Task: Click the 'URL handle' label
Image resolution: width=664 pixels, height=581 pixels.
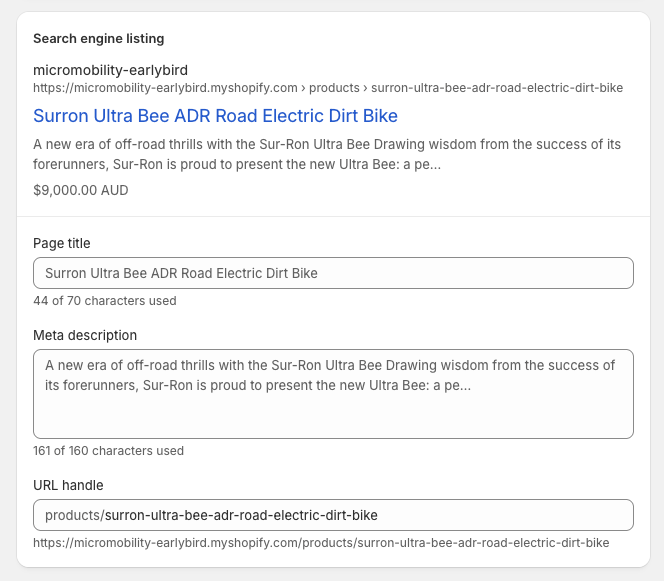Action: click(x=68, y=485)
